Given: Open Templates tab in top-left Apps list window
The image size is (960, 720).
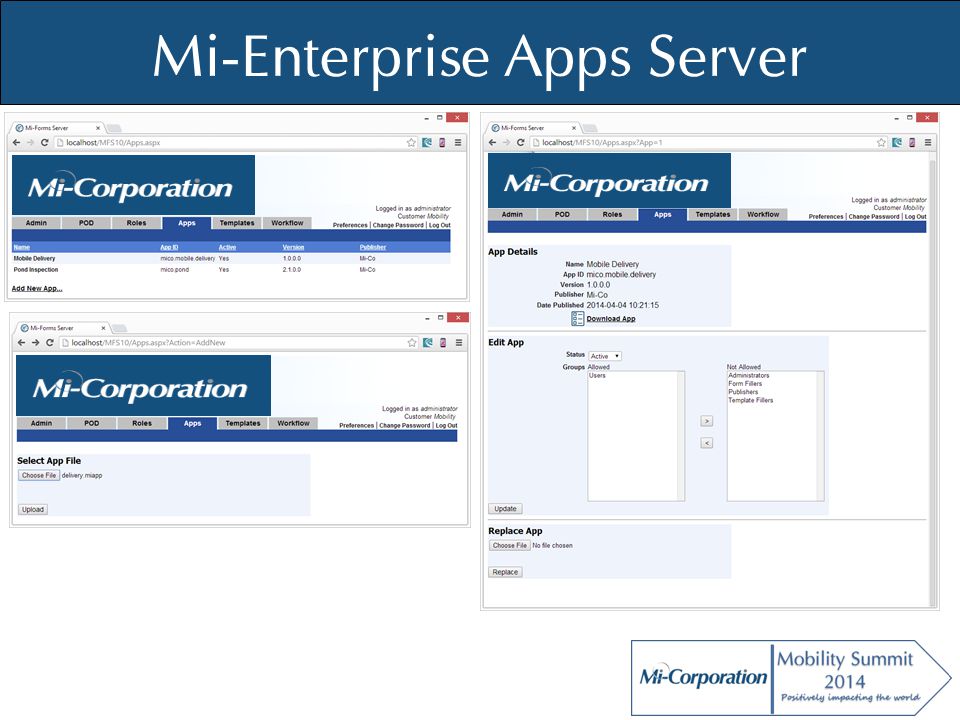Looking at the screenshot, I should click(x=237, y=223).
